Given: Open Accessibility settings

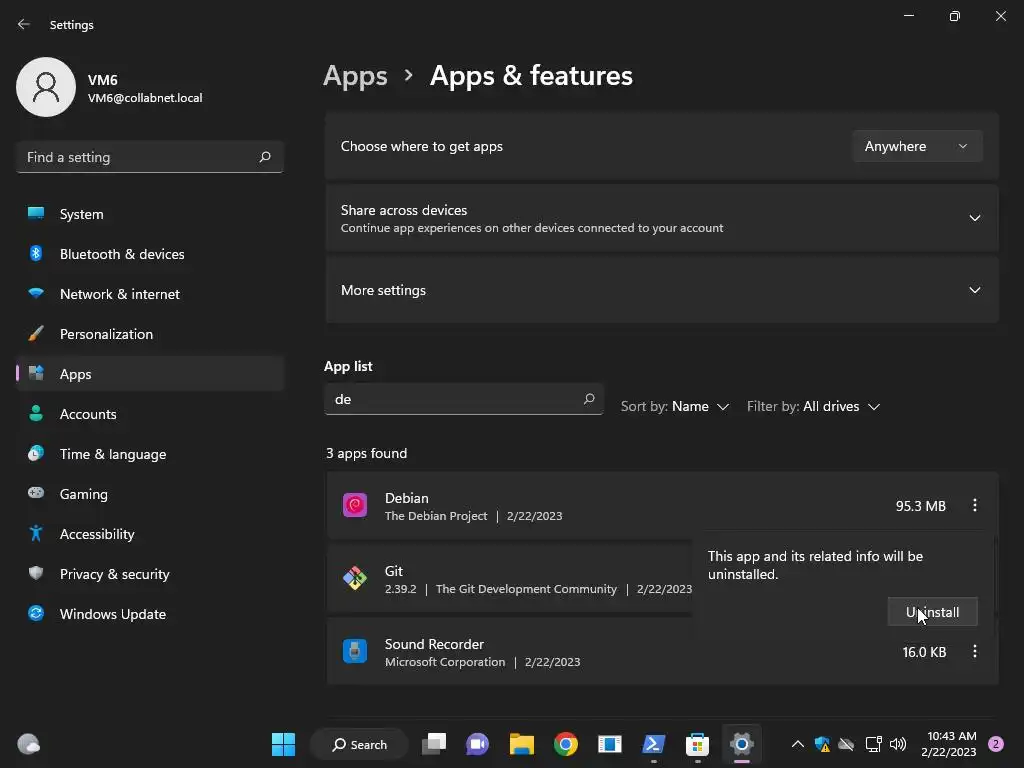Looking at the screenshot, I should pos(150,534).
